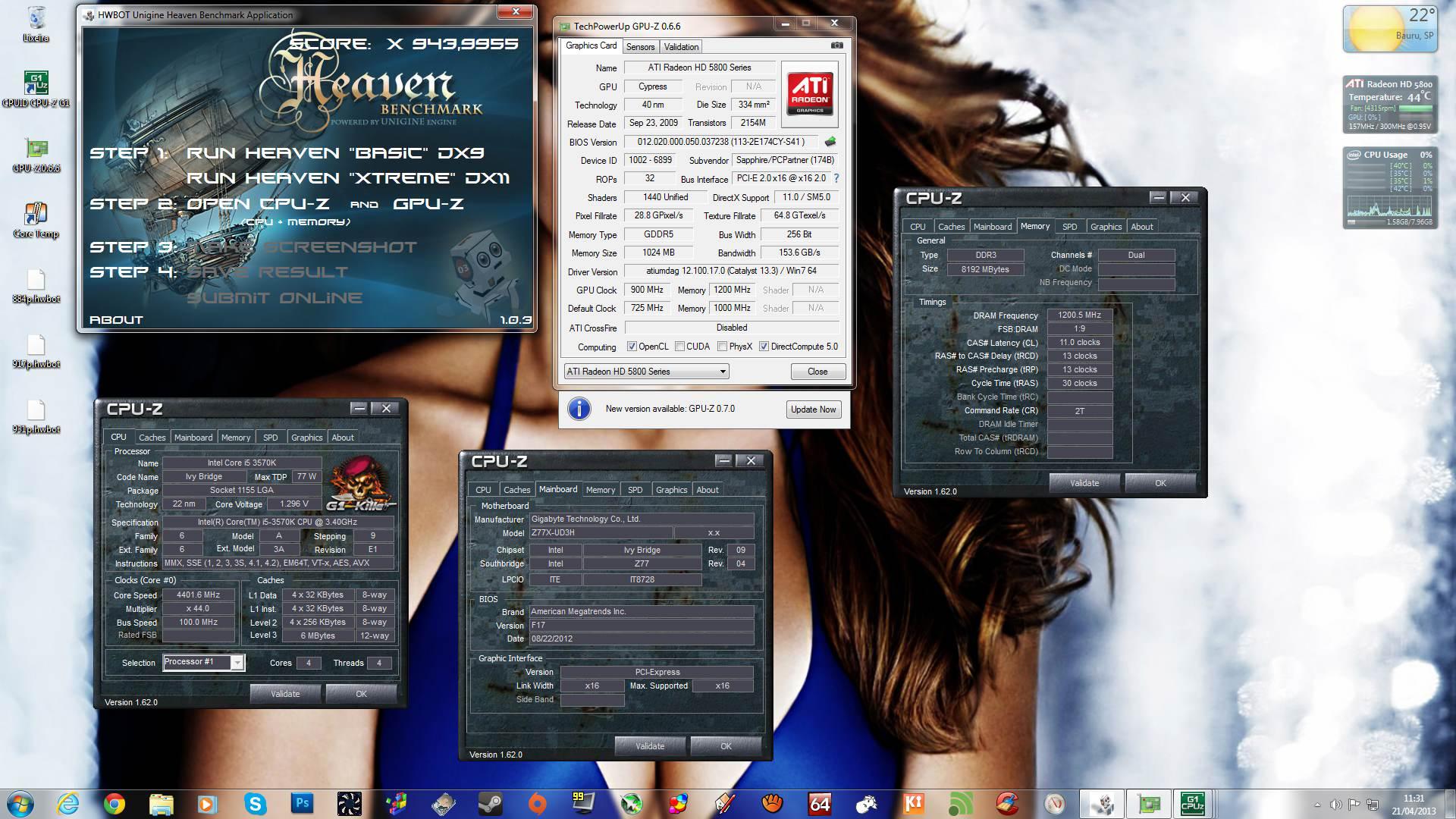Launch the Core Temp desktop shortcut
This screenshot has height=819, width=1456.
tap(36, 220)
